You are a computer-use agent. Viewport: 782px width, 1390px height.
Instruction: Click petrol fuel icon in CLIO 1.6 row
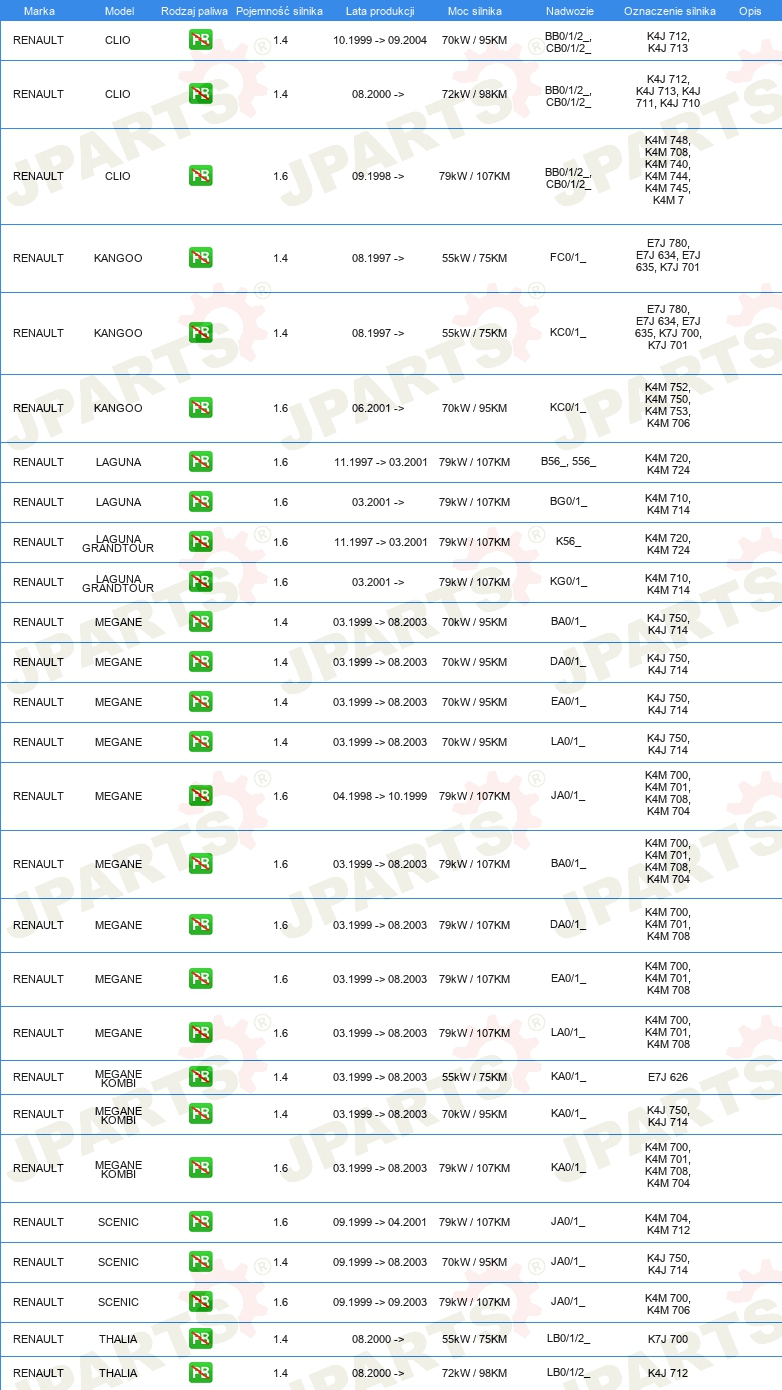[200, 176]
